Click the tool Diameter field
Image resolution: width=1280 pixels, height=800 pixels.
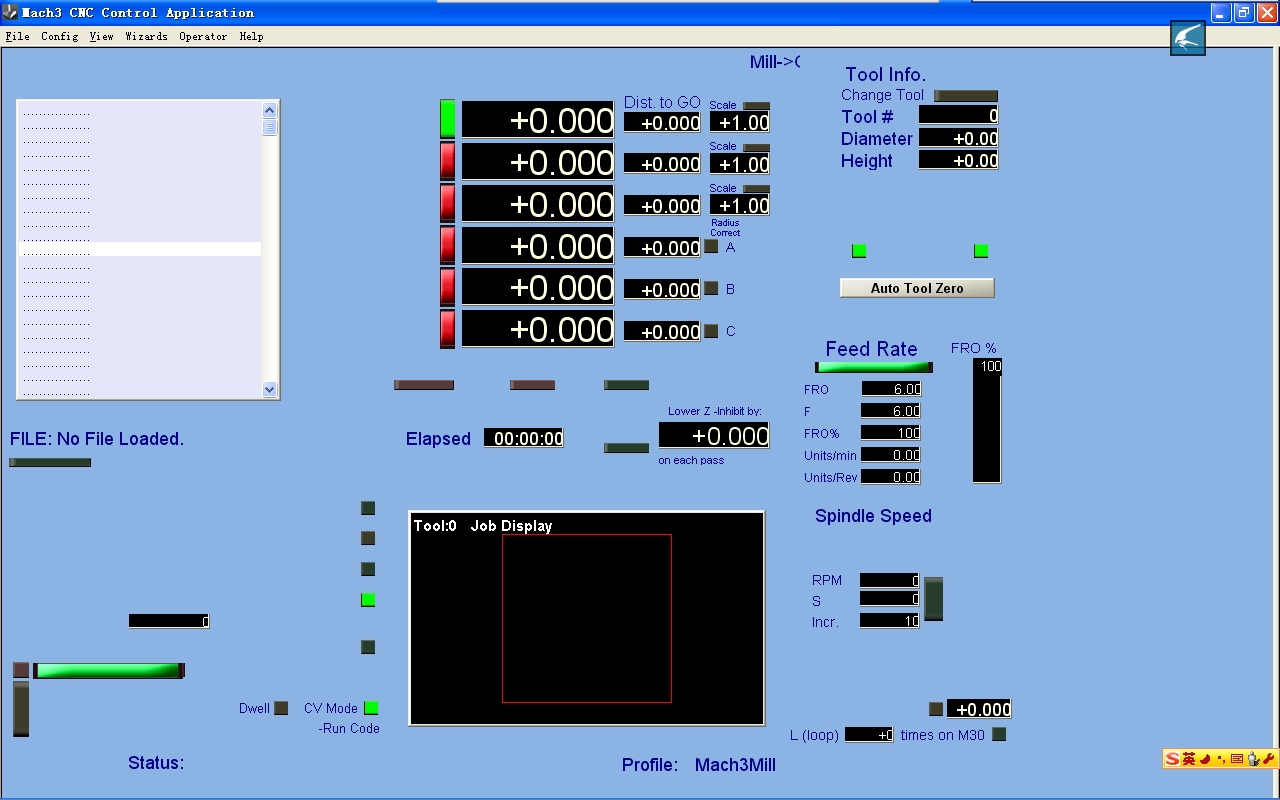click(x=958, y=138)
